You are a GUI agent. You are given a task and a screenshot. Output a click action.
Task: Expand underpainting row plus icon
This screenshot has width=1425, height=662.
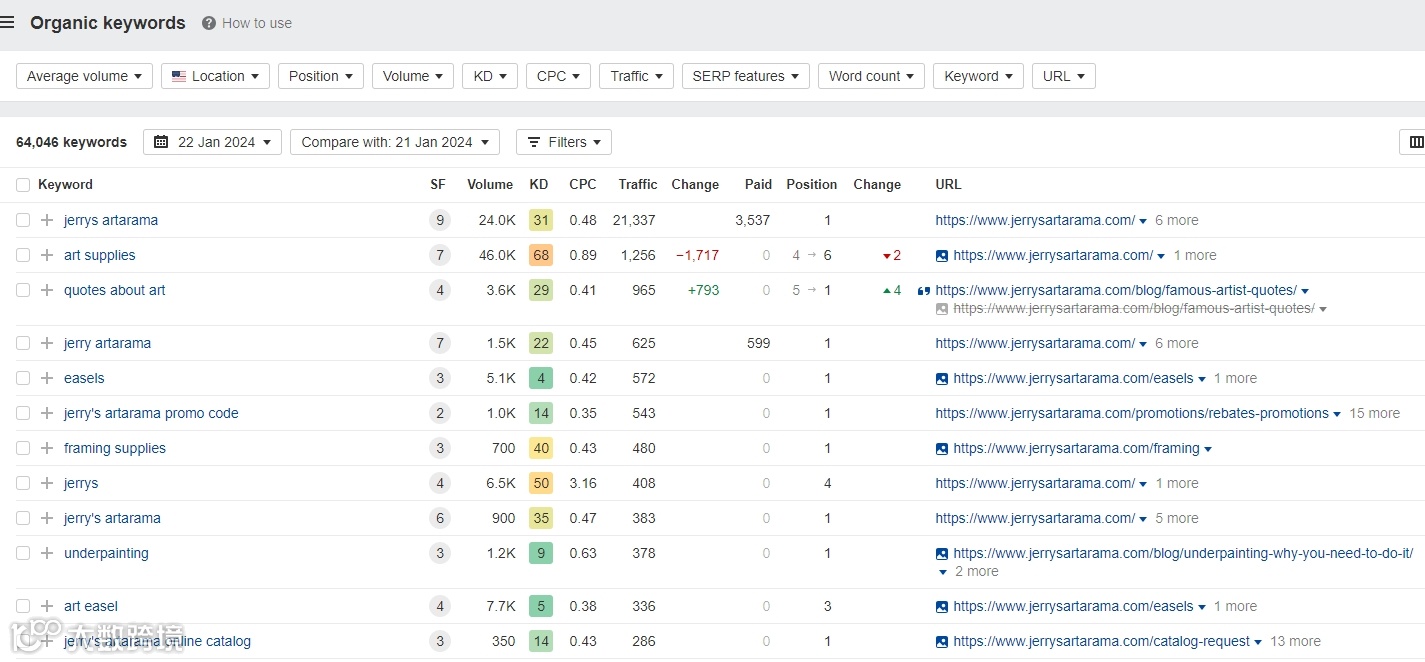[47, 553]
